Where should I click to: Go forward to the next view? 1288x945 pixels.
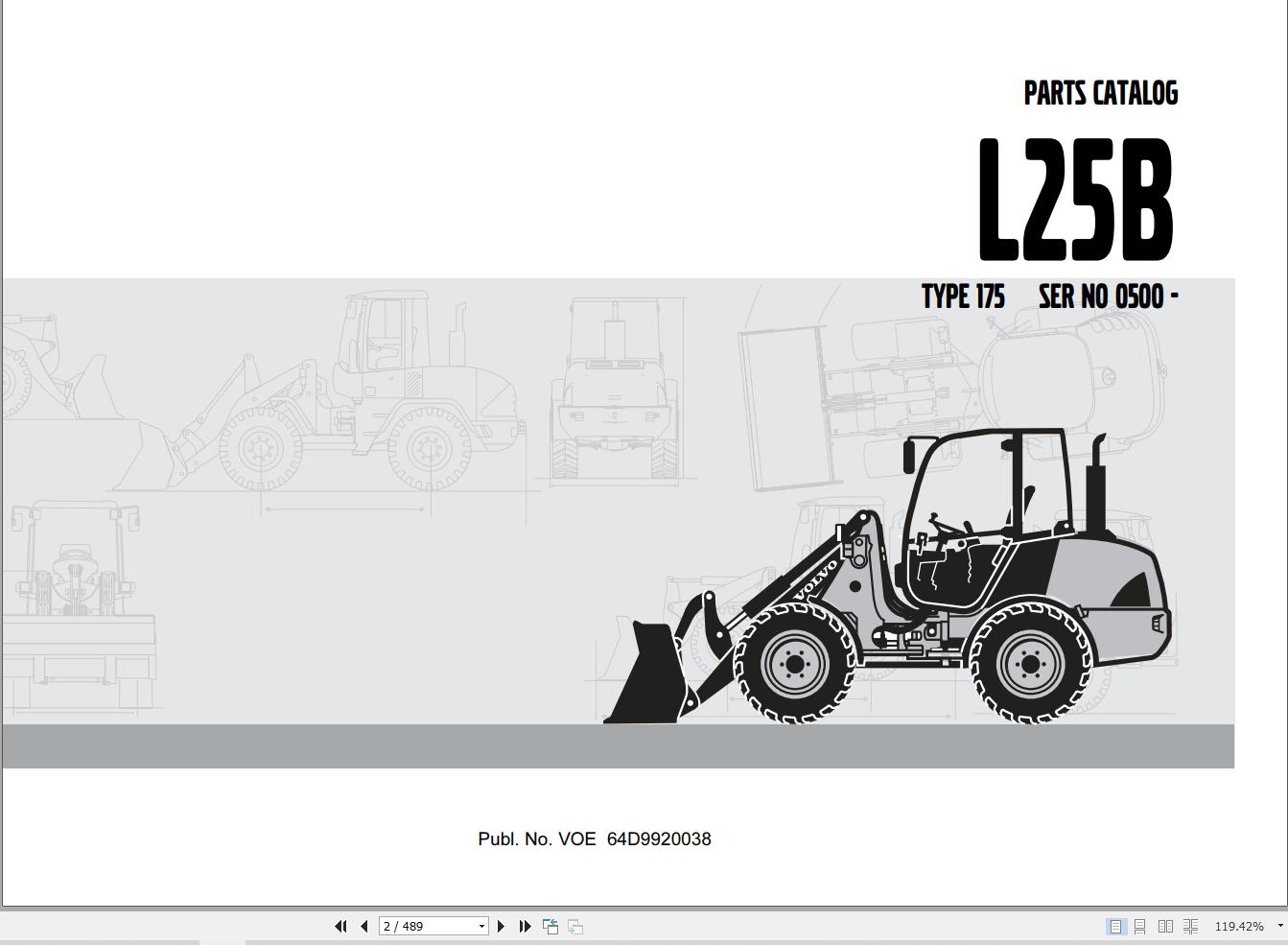575,926
